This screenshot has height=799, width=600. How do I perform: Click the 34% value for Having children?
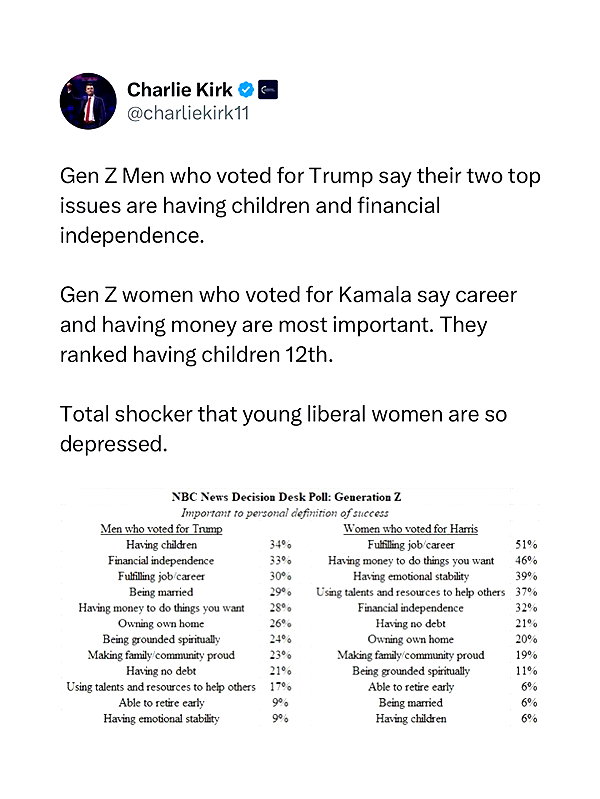[280, 545]
